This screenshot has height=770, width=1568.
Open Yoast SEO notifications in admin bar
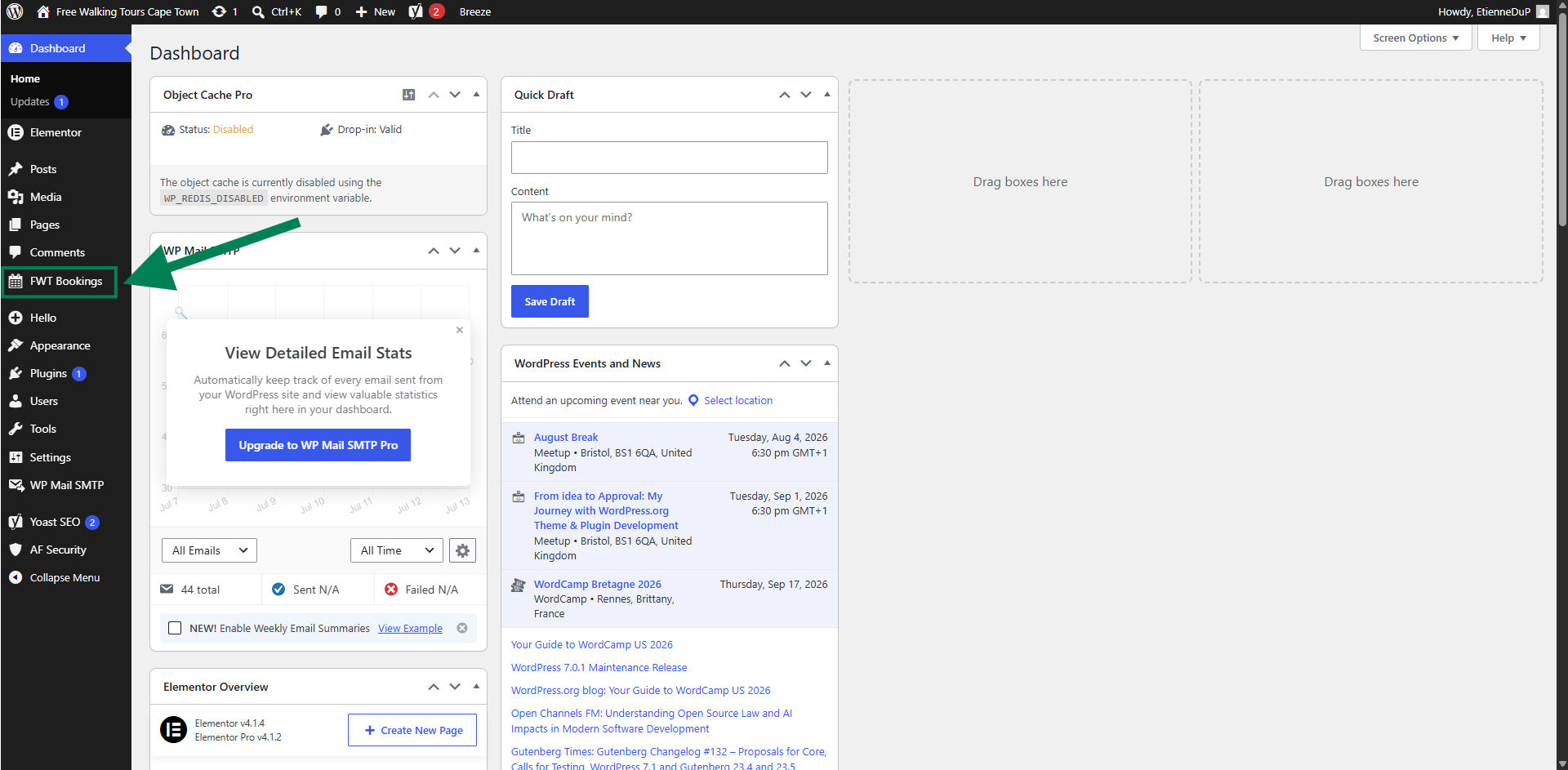pos(426,11)
